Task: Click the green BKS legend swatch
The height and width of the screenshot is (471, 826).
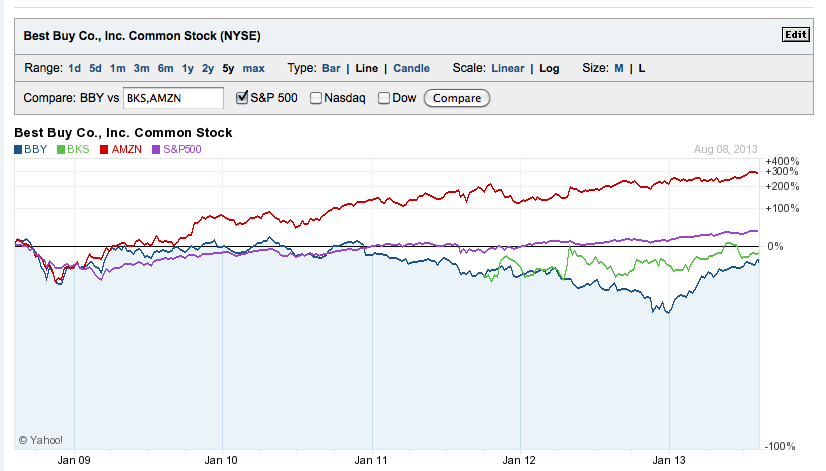Action: coord(60,149)
